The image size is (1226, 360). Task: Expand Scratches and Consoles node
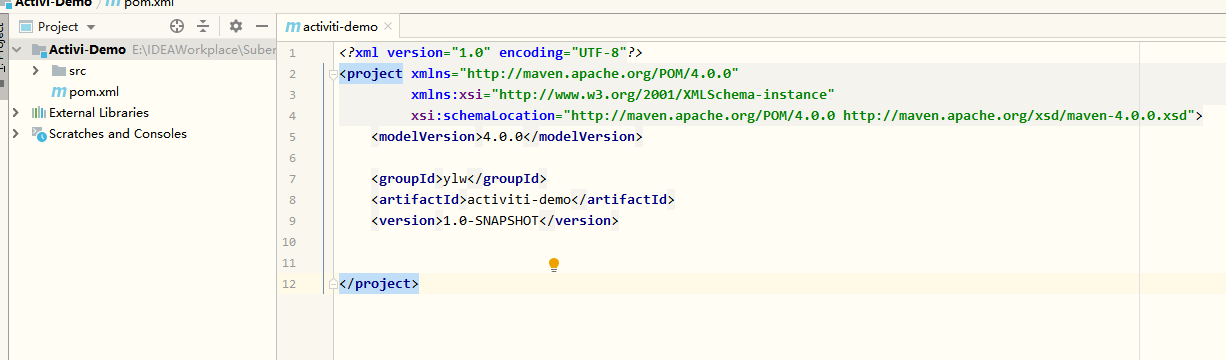16,134
